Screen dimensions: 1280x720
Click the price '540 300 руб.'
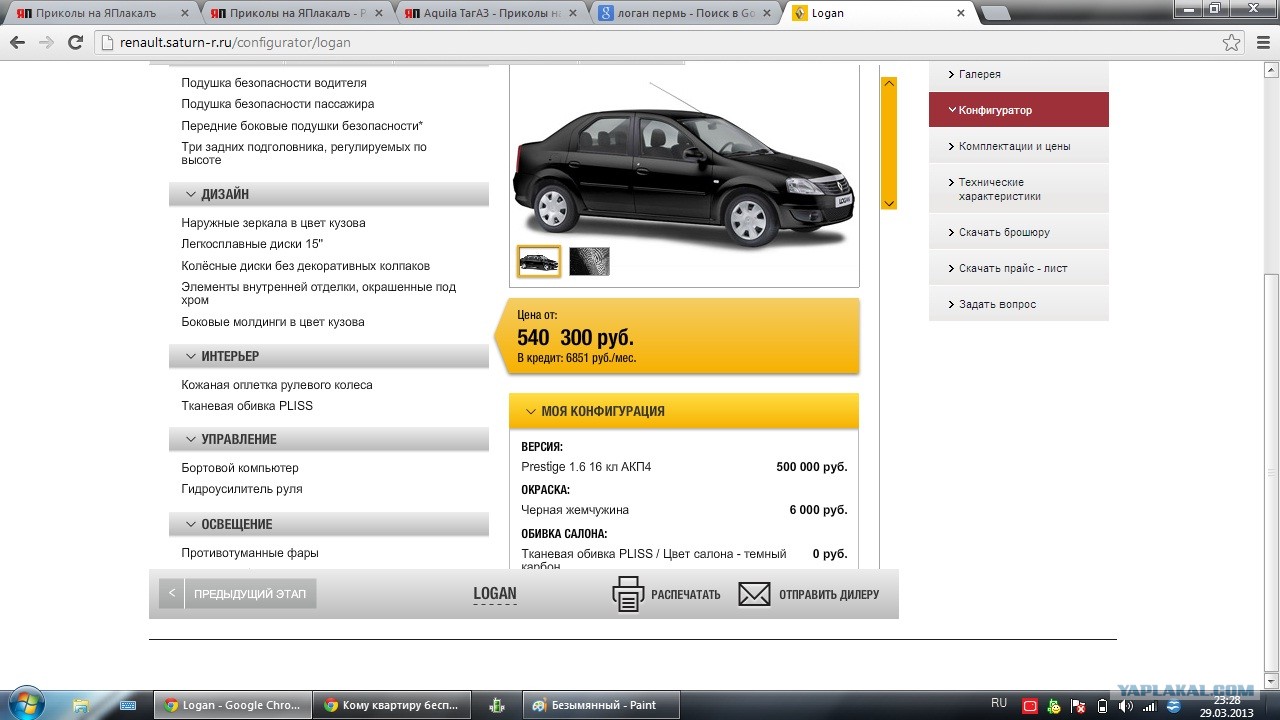575,338
